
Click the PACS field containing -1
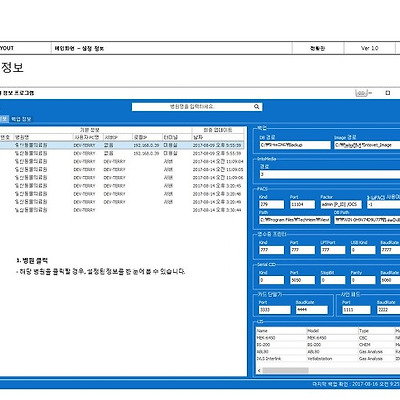[383, 204]
